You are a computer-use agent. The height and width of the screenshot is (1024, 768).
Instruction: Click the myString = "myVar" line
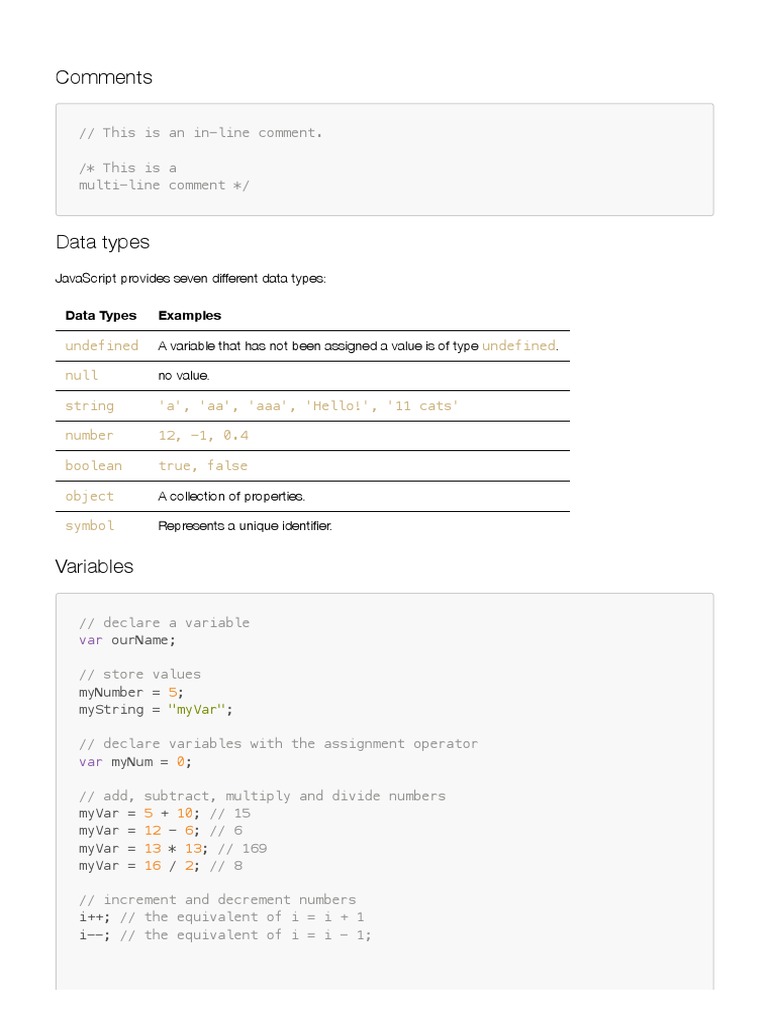155,710
